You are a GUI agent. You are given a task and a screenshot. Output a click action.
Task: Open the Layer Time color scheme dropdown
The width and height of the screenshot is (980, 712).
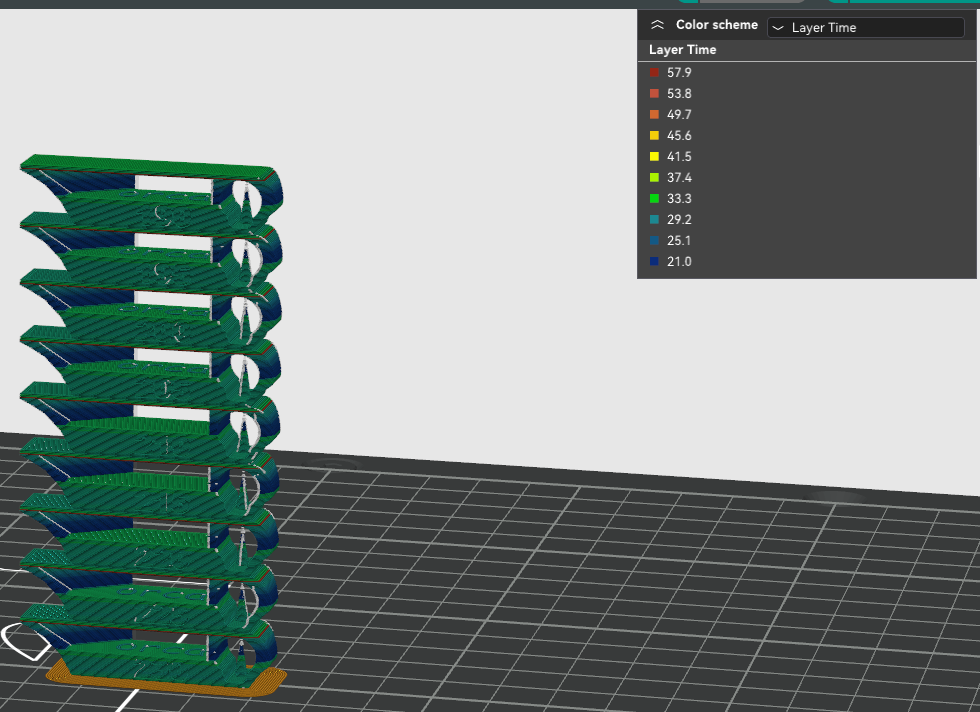point(866,28)
